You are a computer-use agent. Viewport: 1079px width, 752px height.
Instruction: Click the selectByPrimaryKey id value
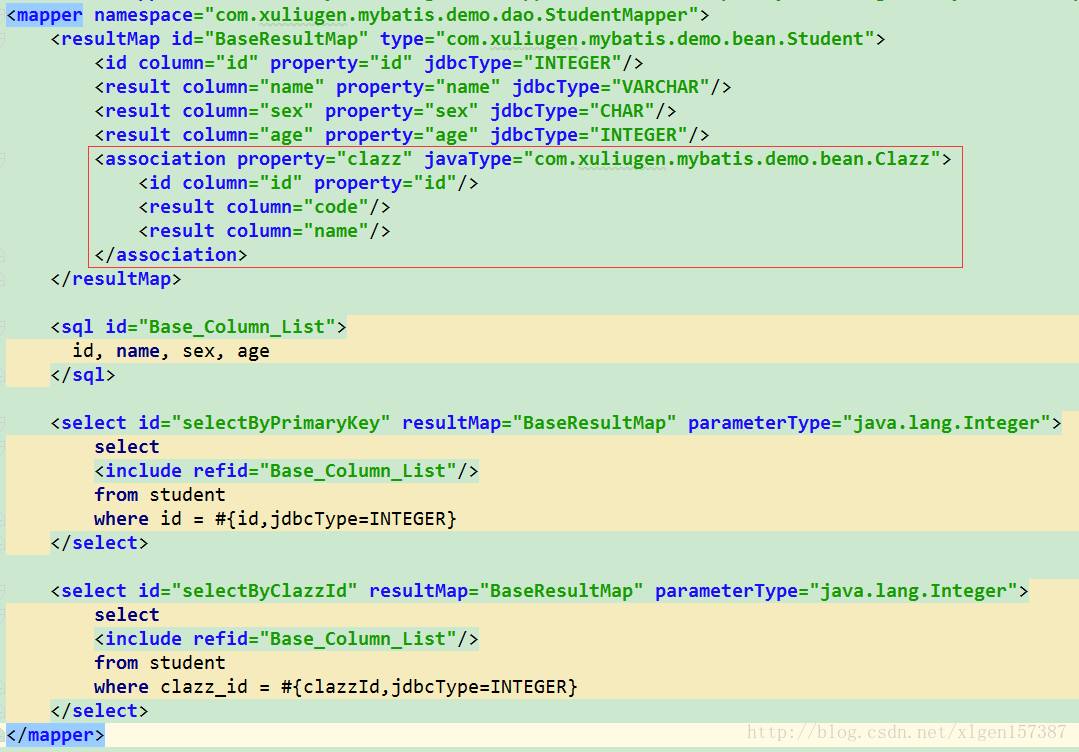click(x=286, y=423)
